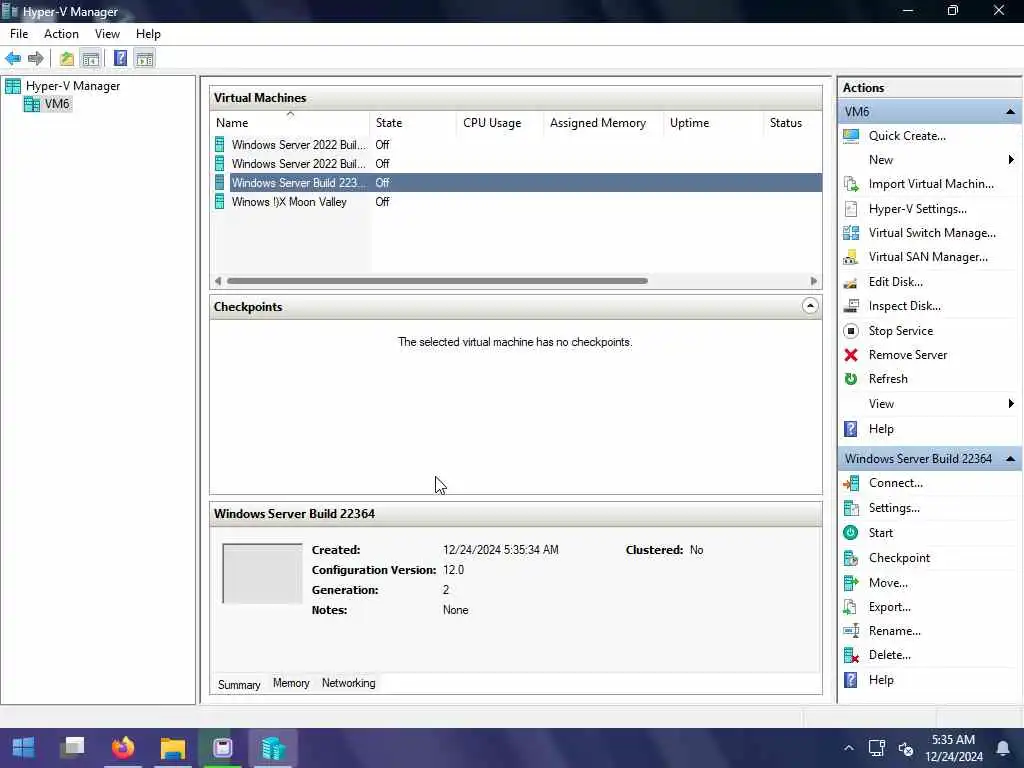Open the taskbar clock showing 5:35 AM

point(953,748)
